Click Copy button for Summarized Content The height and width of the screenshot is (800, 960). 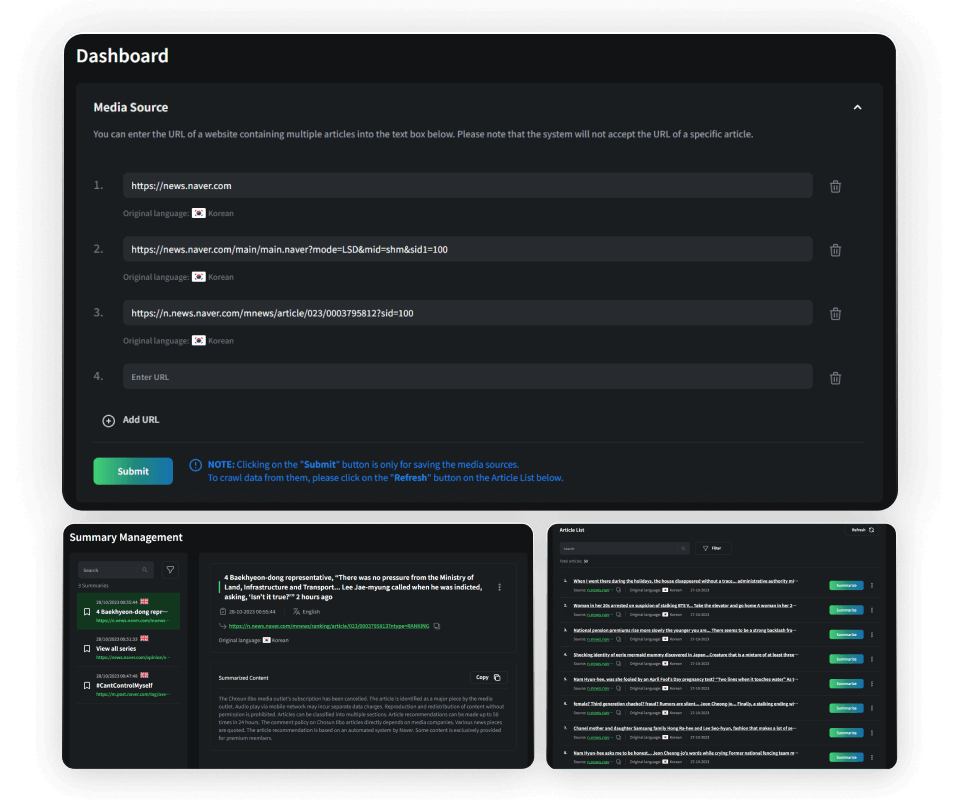point(488,677)
